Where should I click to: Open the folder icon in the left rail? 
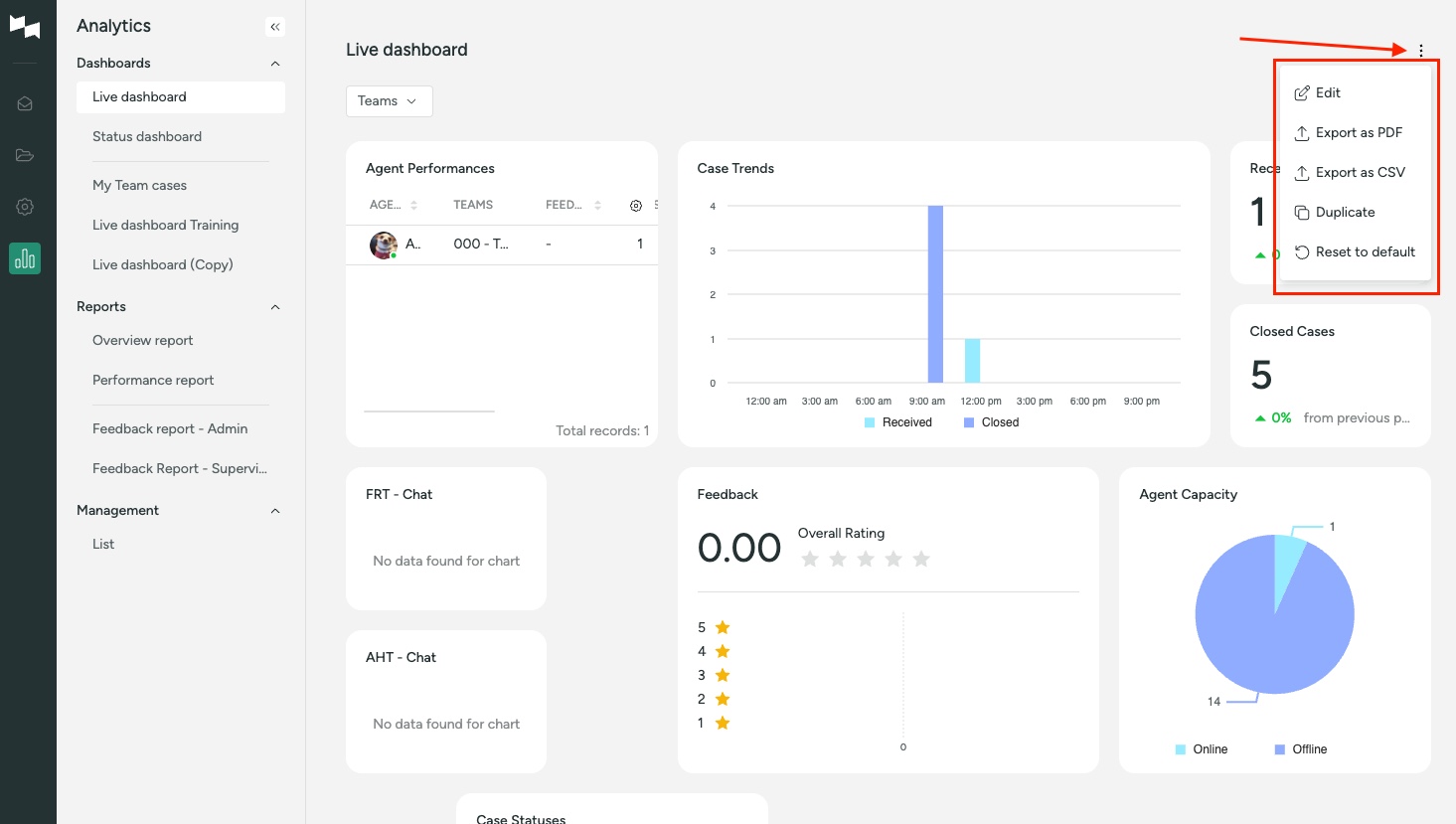[x=25, y=155]
